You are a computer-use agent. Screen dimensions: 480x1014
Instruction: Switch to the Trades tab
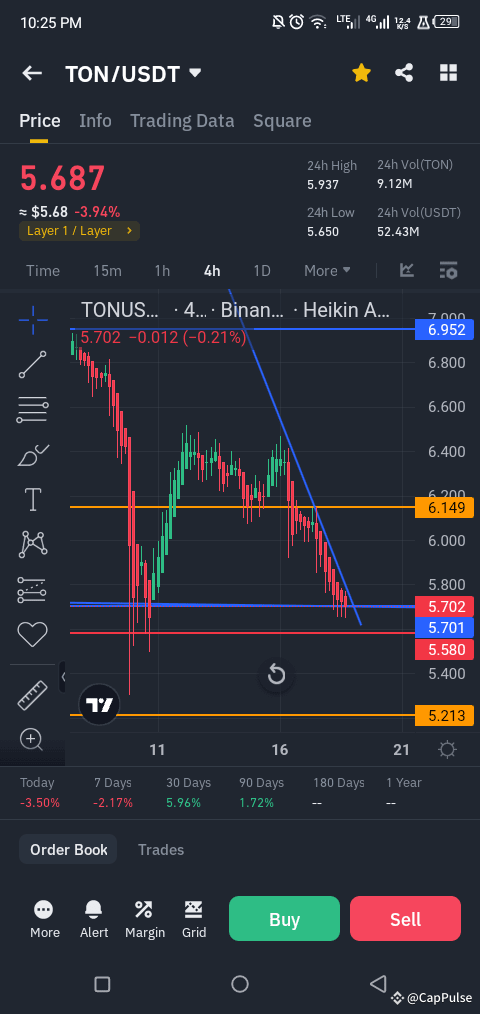tap(161, 850)
